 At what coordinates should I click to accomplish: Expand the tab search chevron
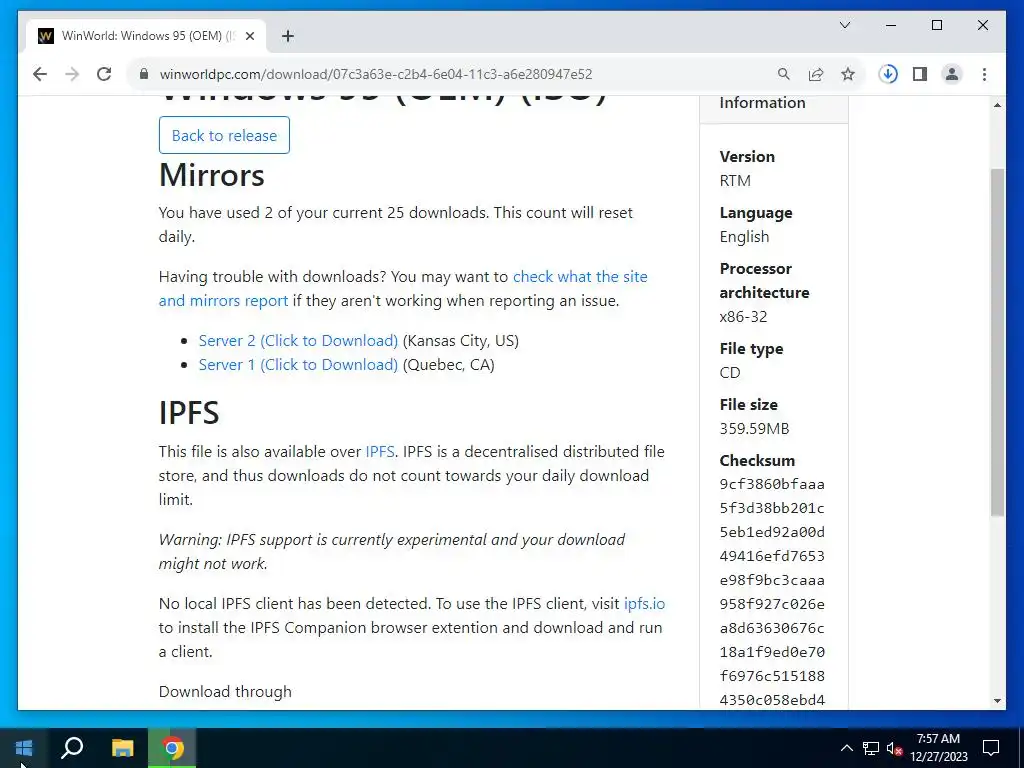coord(844,25)
